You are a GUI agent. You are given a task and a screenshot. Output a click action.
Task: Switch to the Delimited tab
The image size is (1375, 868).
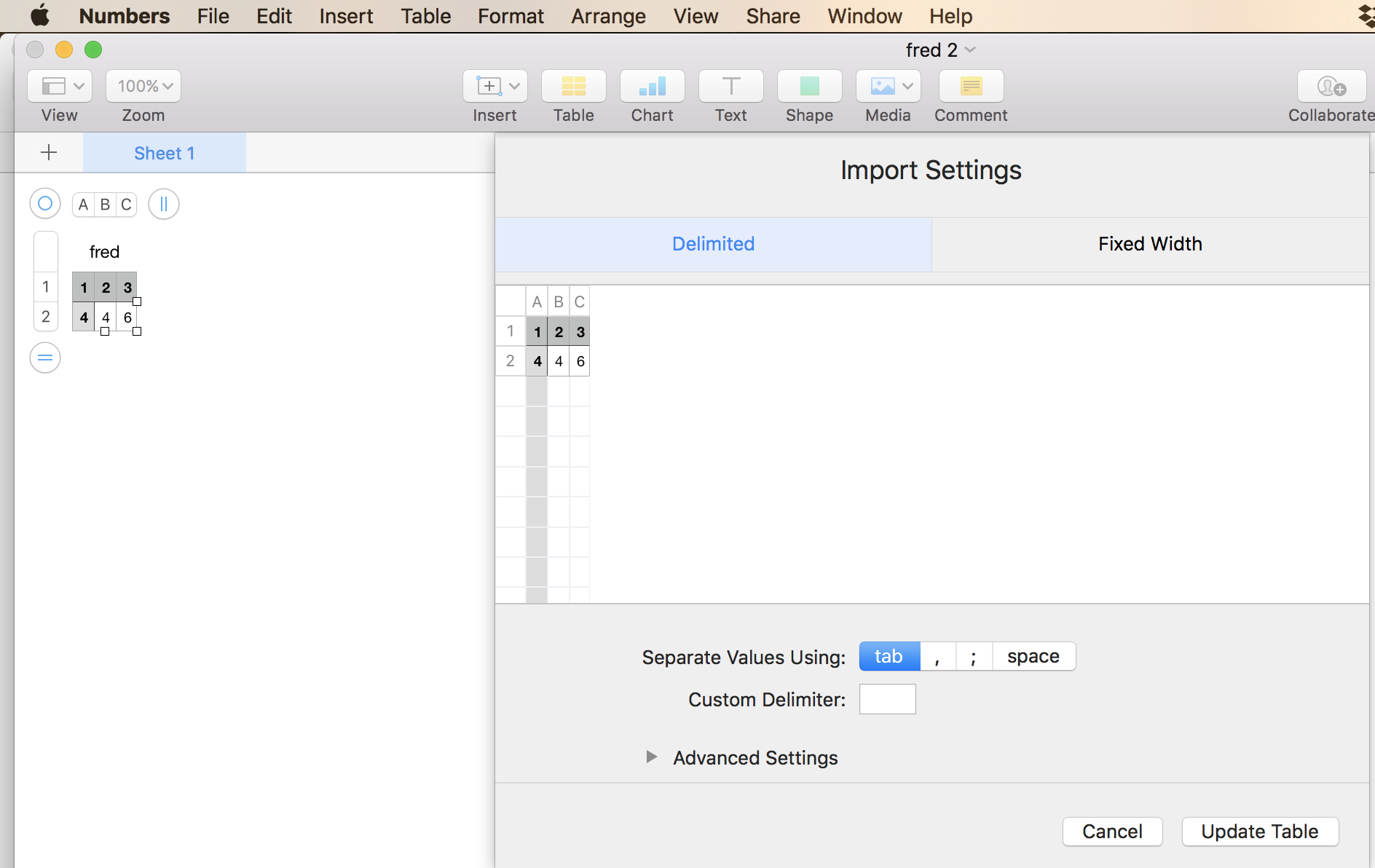tap(714, 244)
